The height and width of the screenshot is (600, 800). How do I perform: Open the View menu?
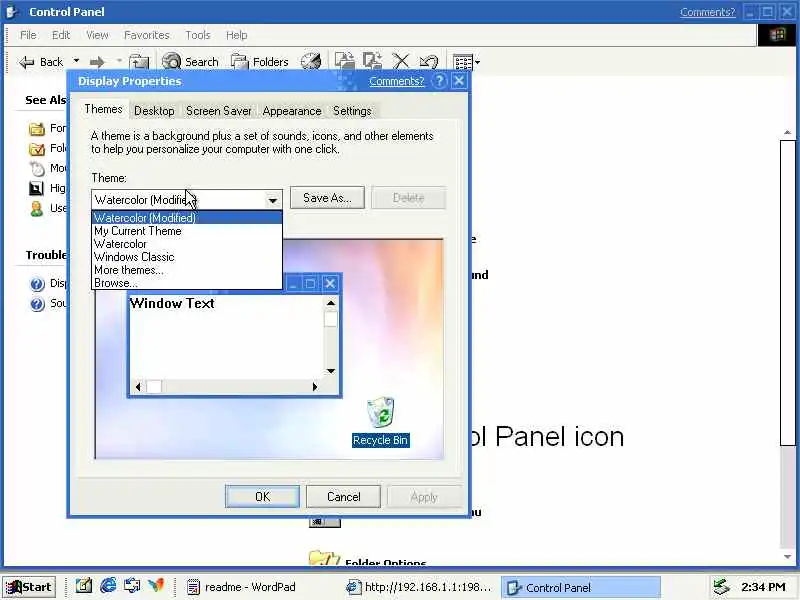pyautogui.click(x=97, y=35)
